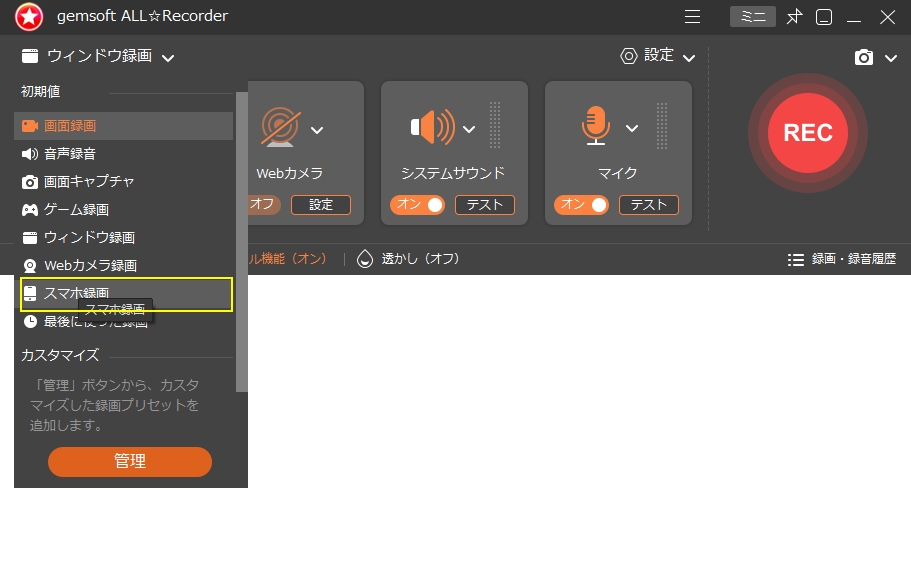The image size is (911, 588).
Task: Click the system sound volume level meter
Action: [495, 125]
